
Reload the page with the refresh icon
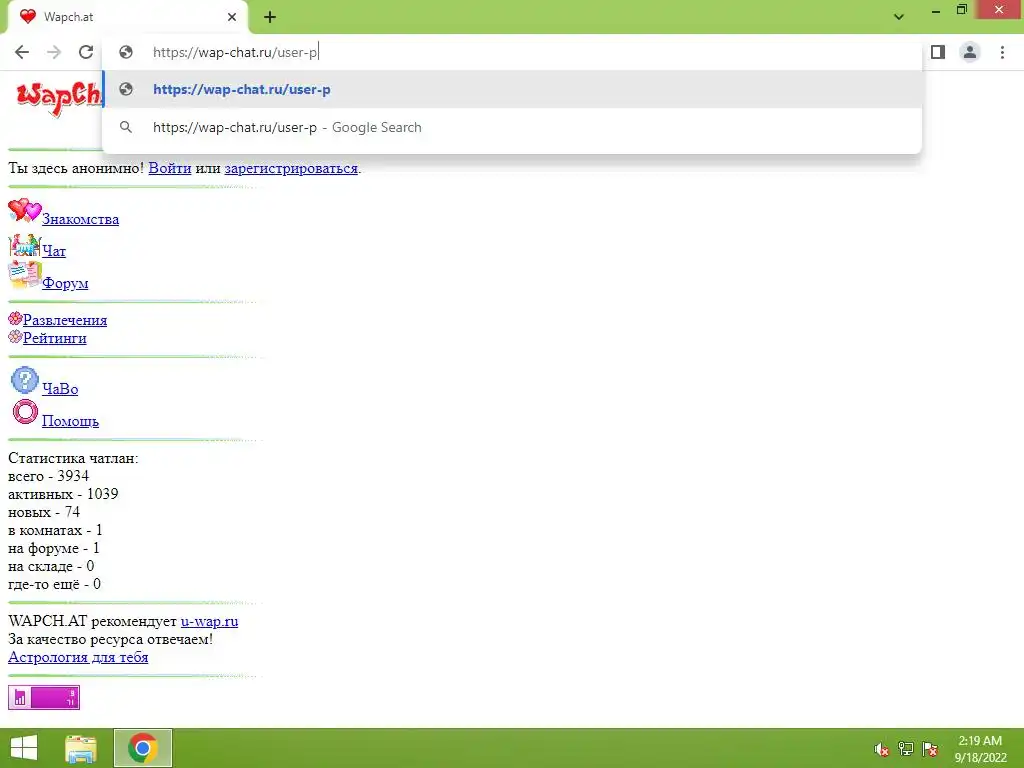tap(86, 52)
